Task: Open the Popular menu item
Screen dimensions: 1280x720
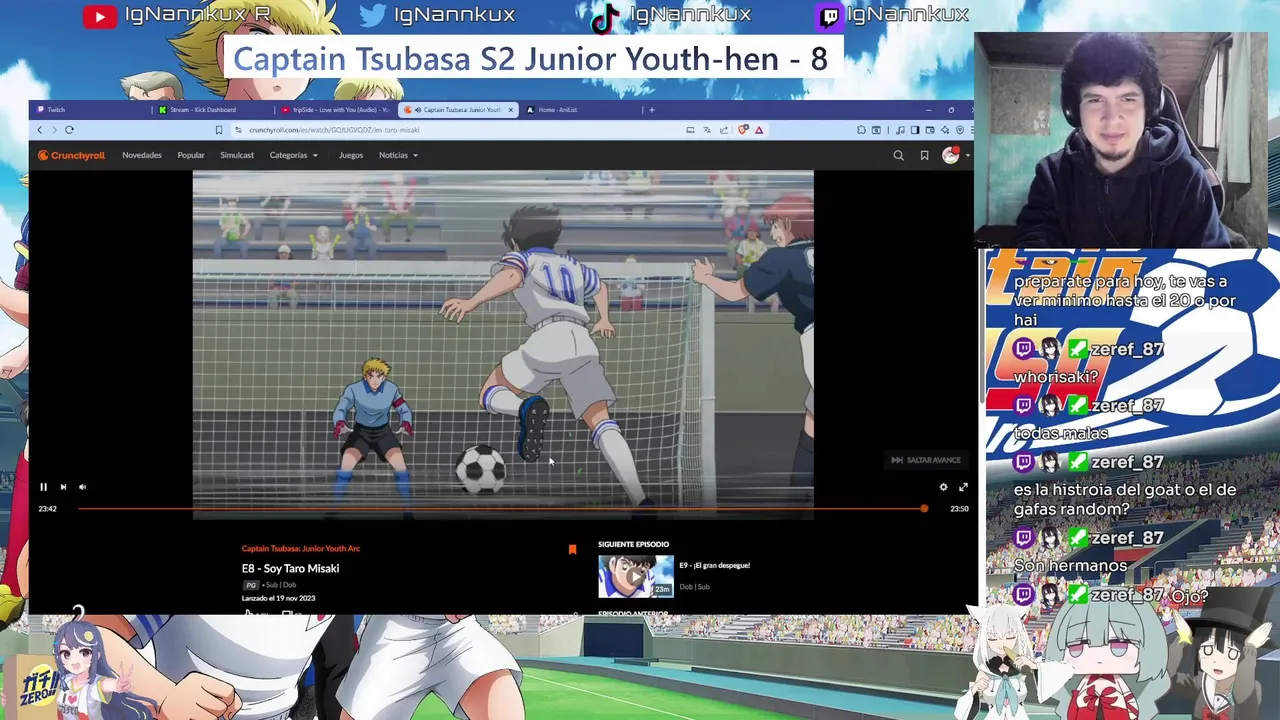Action: (x=191, y=155)
